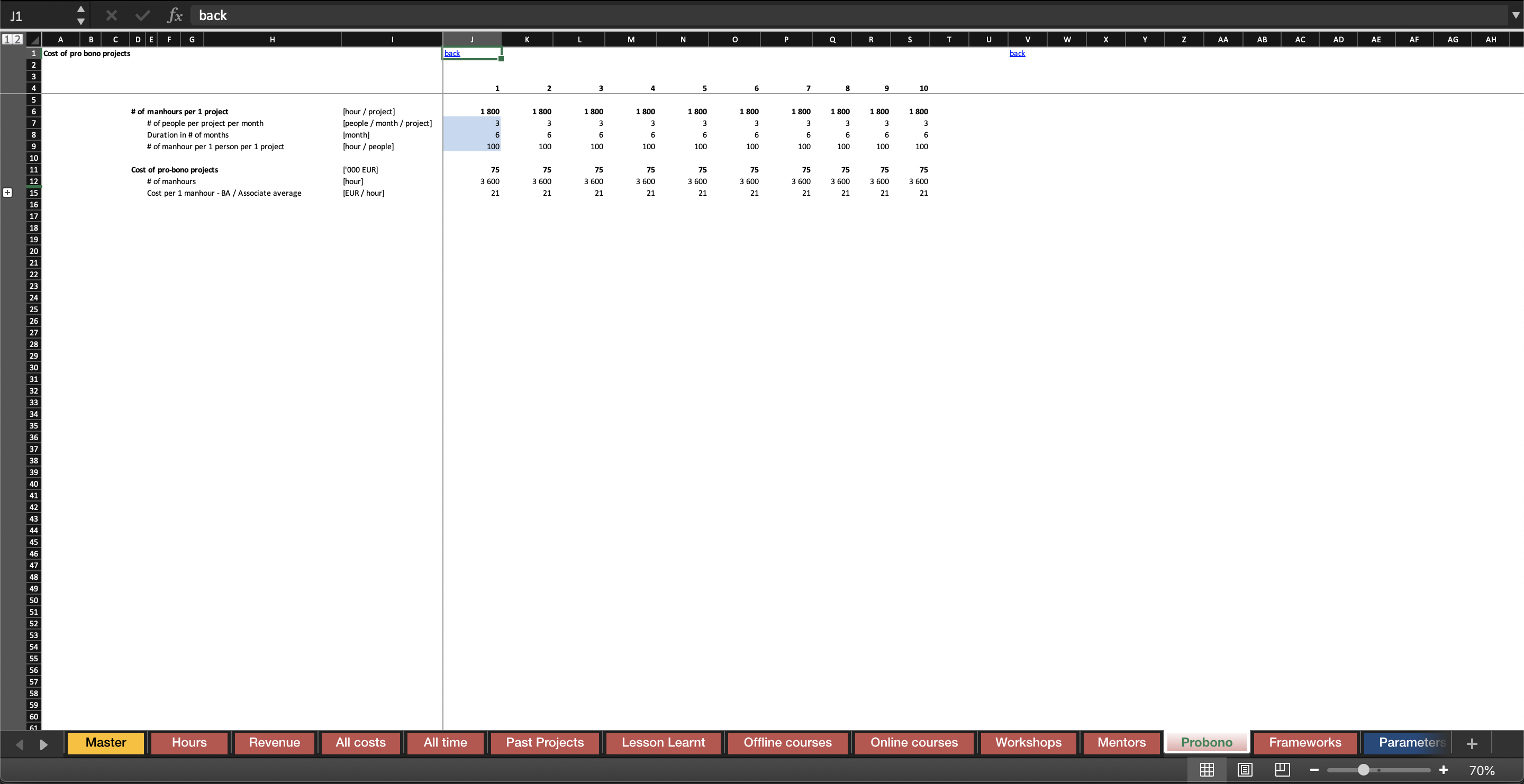The image size is (1524, 784).
Task: Click the Select All corner triangle
Action: (x=34, y=40)
